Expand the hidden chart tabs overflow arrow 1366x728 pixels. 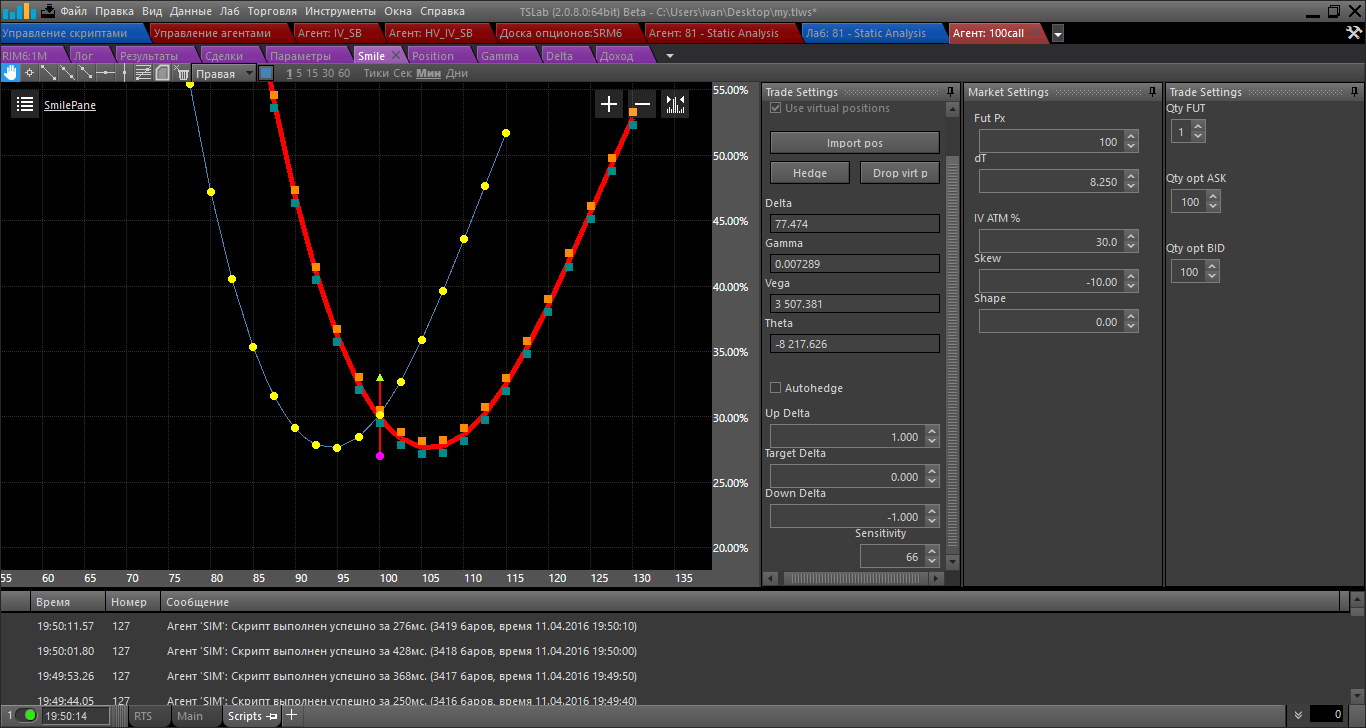[670, 56]
